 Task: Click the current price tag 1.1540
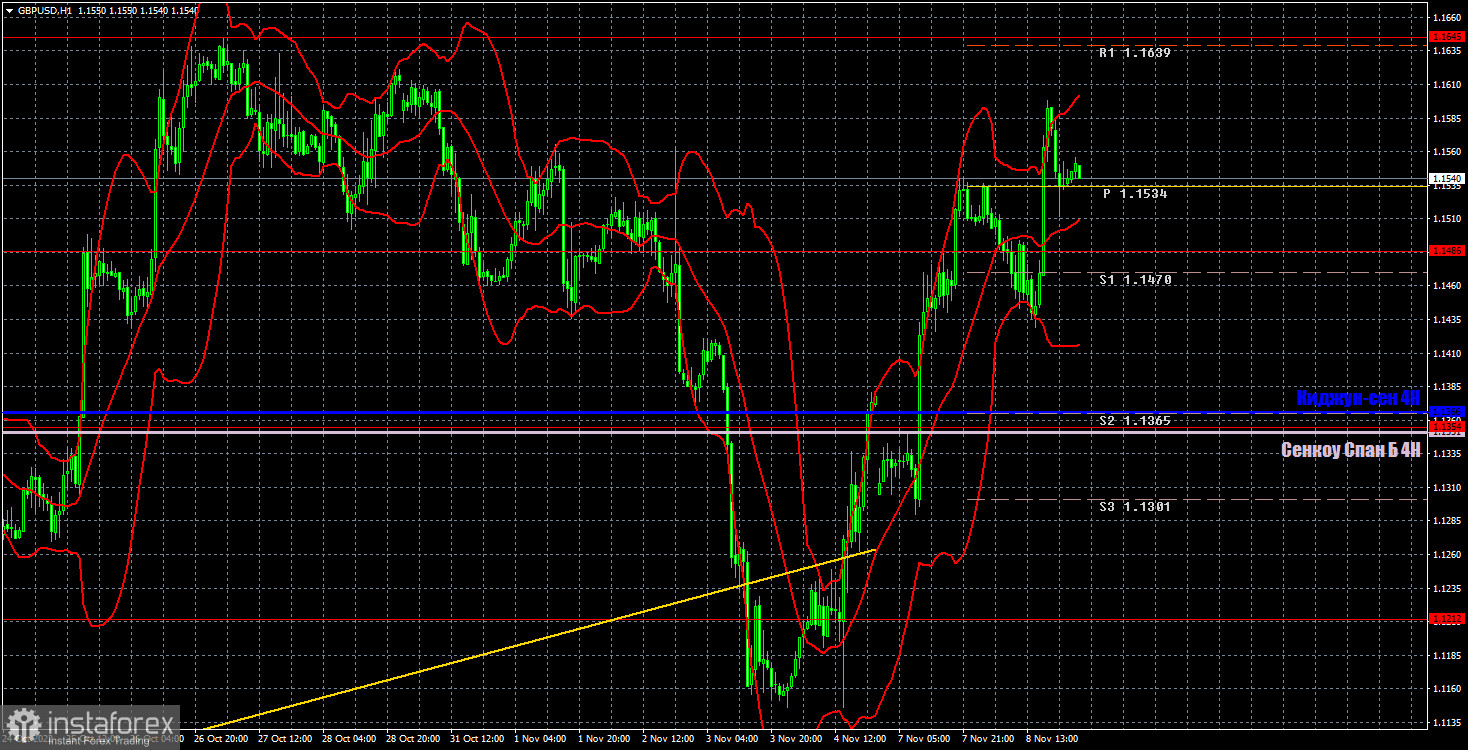point(1448,181)
